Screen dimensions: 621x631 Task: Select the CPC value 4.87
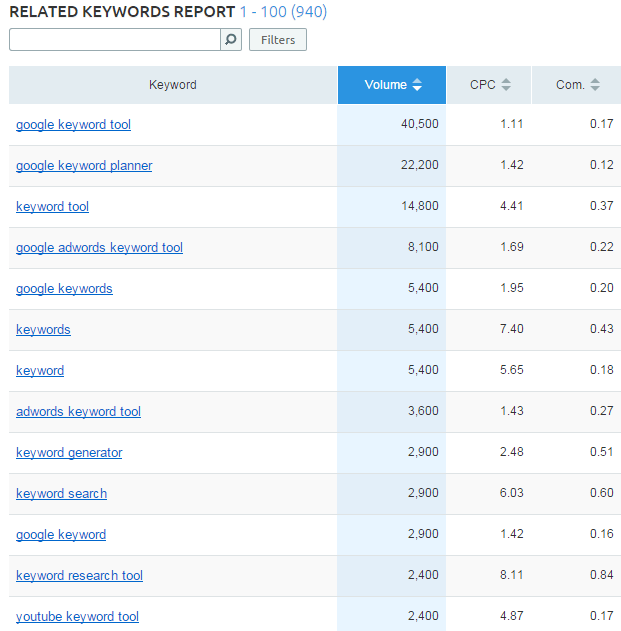(512, 617)
